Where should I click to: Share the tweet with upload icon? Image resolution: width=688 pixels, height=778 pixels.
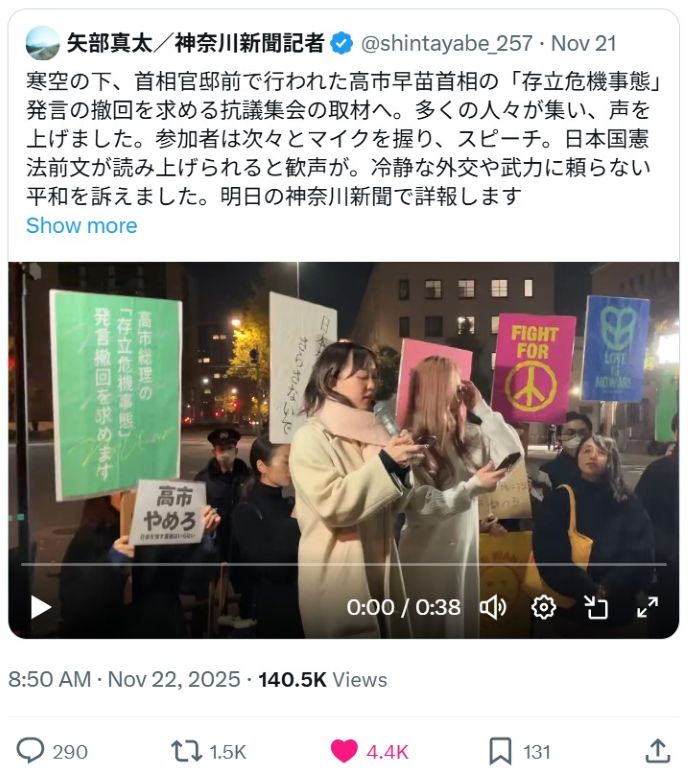657,751
